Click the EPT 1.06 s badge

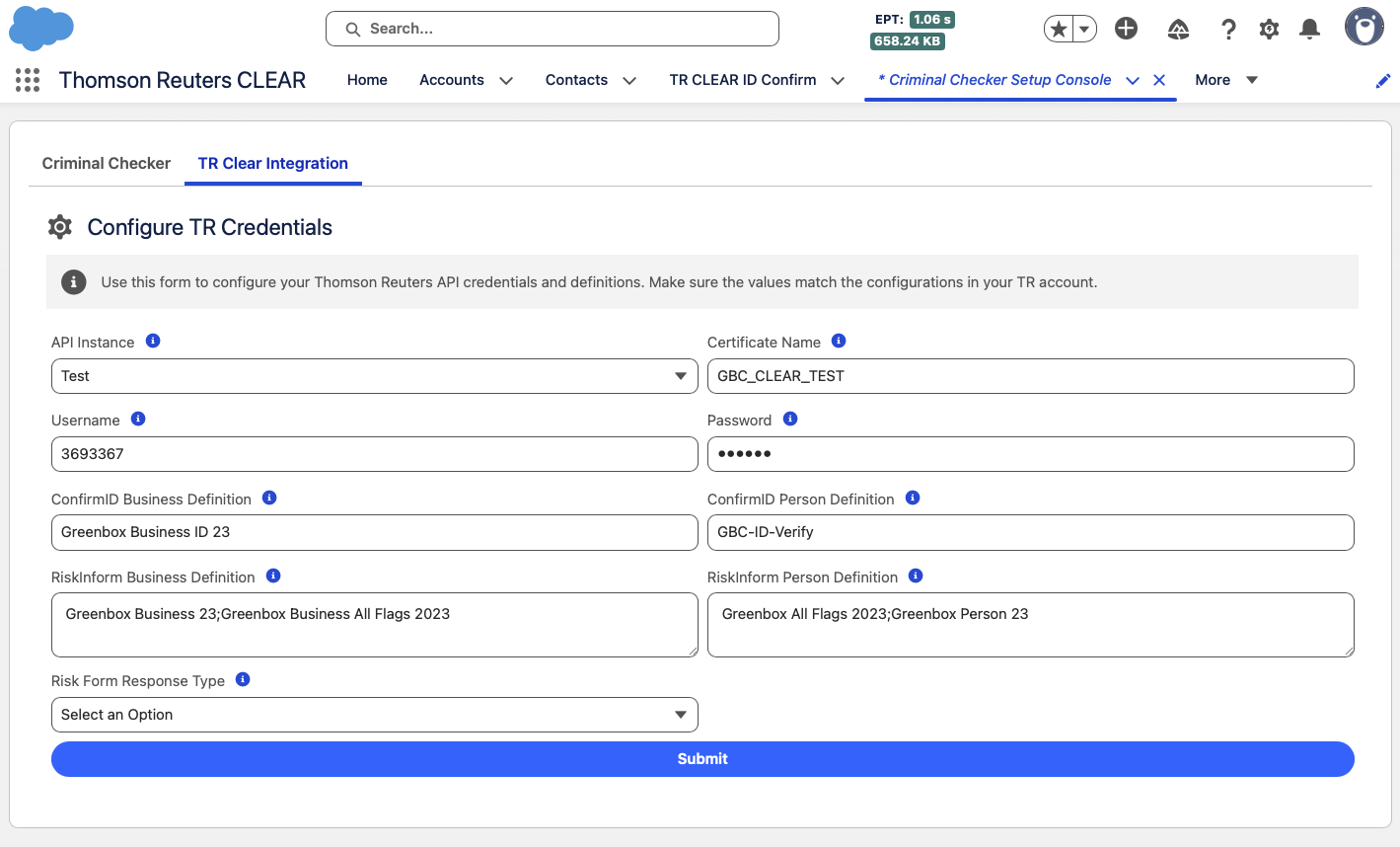click(932, 20)
